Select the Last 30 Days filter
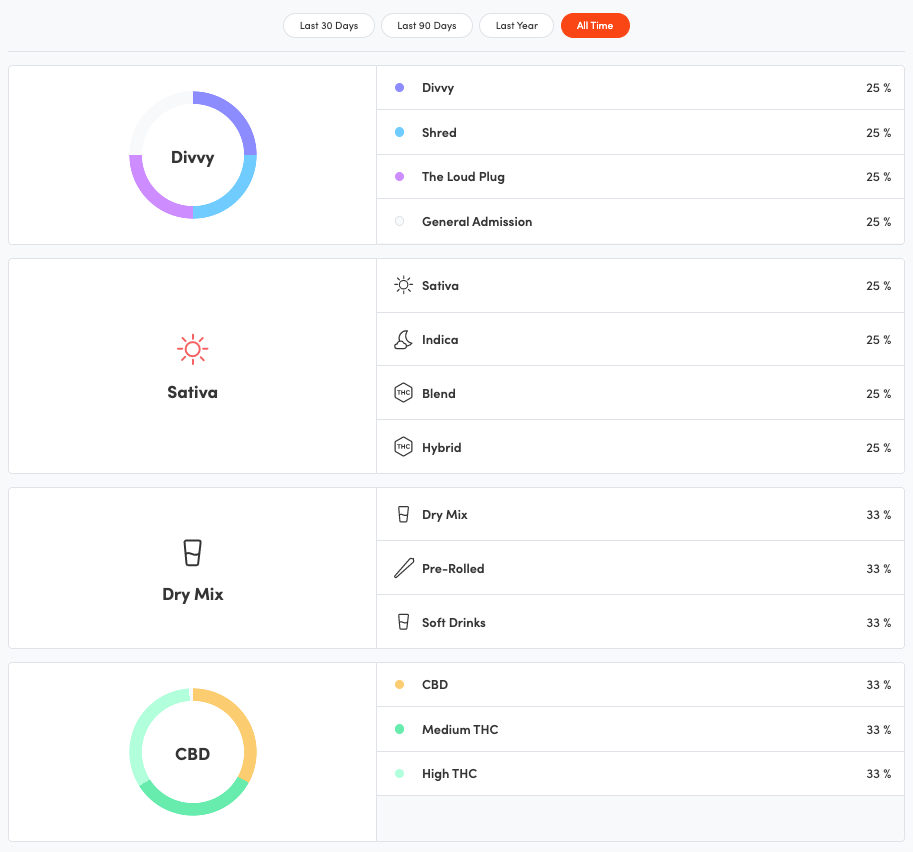 [x=329, y=25]
